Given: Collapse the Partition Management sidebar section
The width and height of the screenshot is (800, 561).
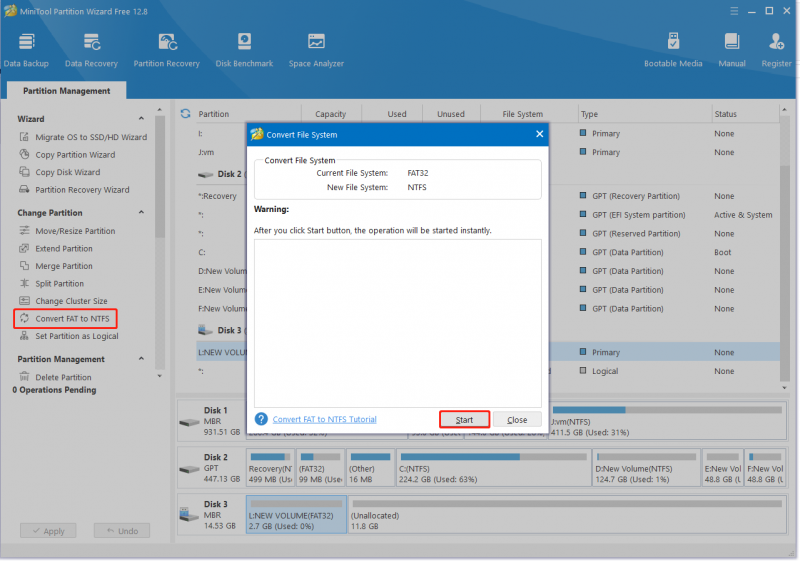Looking at the screenshot, I should (141, 359).
